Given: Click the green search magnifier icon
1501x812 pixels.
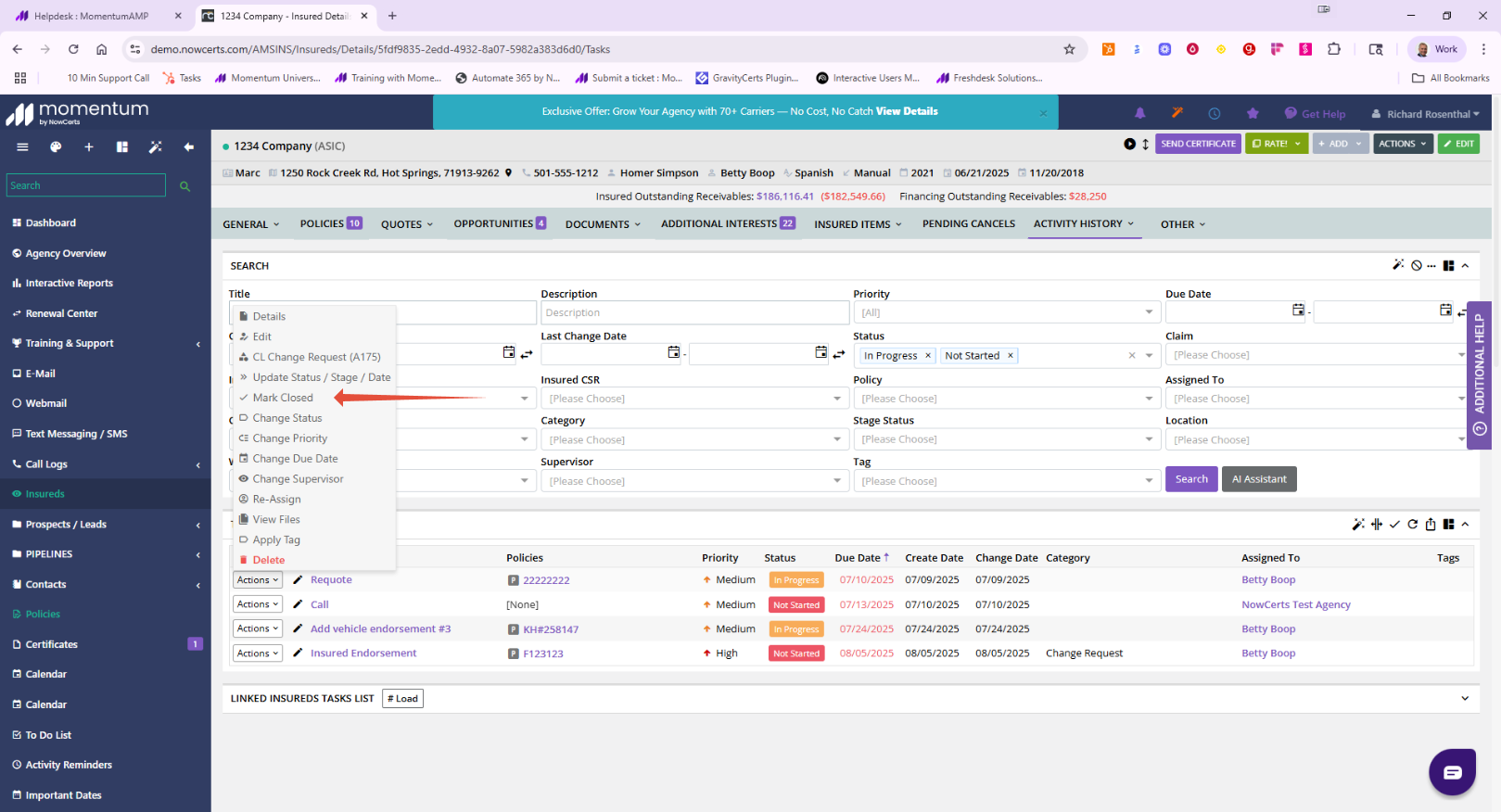Looking at the screenshot, I should pos(184,186).
